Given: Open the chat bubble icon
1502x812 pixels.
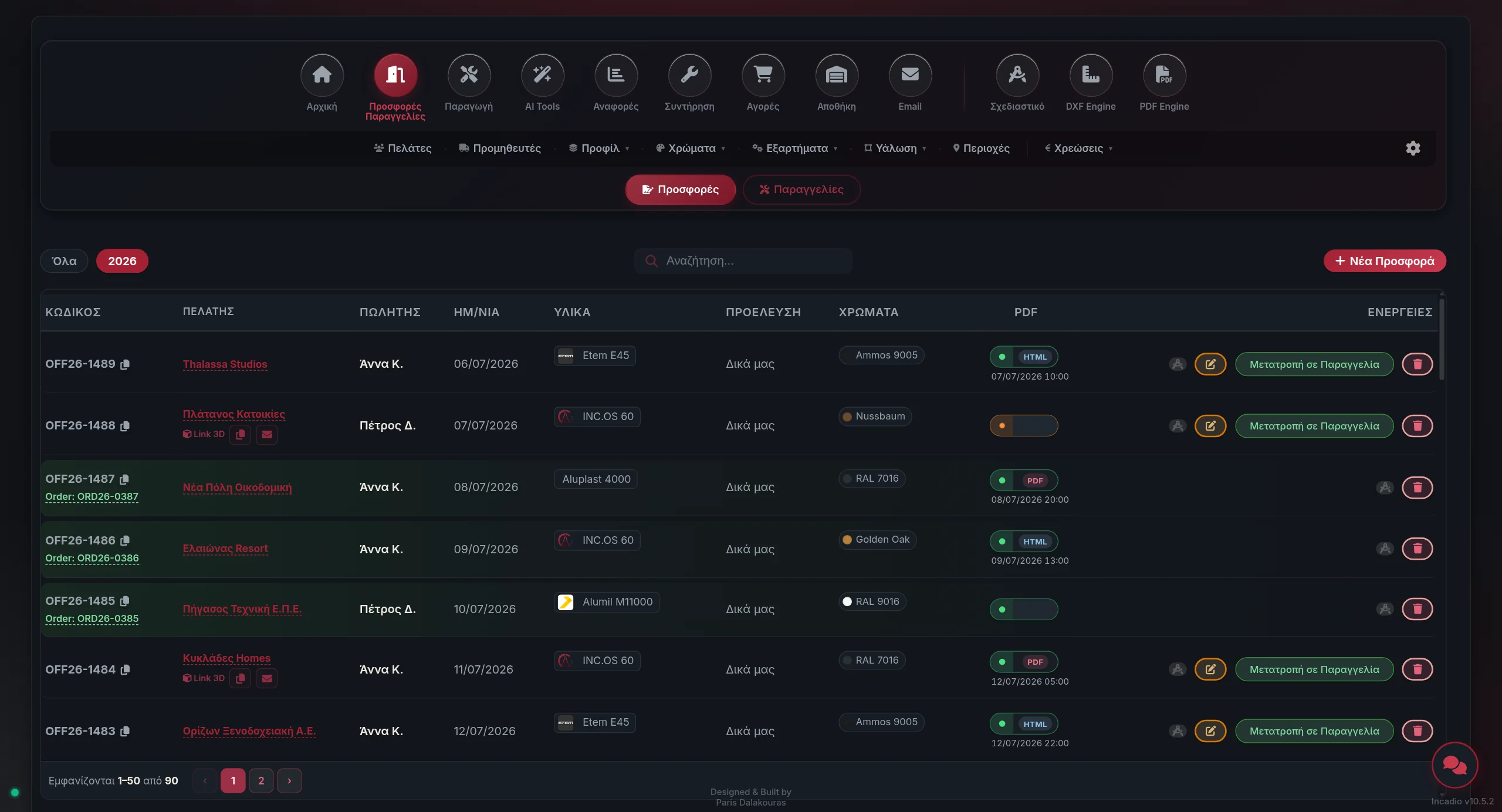Looking at the screenshot, I should point(1454,765).
